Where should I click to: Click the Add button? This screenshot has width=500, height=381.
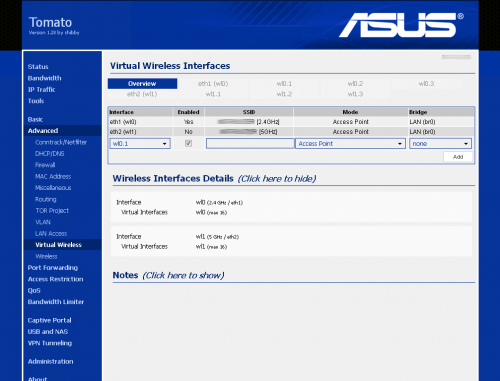pos(458,157)
